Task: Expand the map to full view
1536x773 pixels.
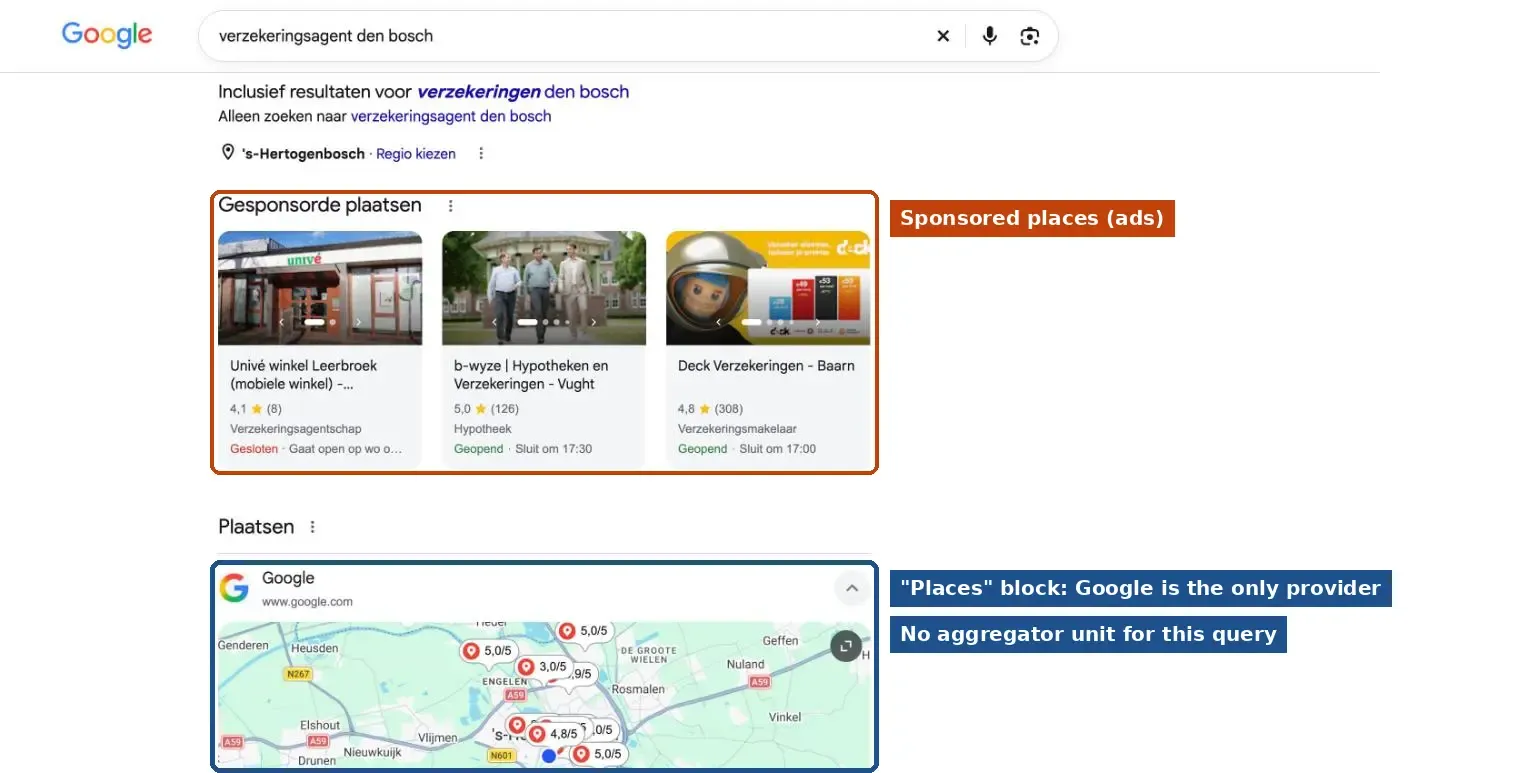Action: coord(846,646)
